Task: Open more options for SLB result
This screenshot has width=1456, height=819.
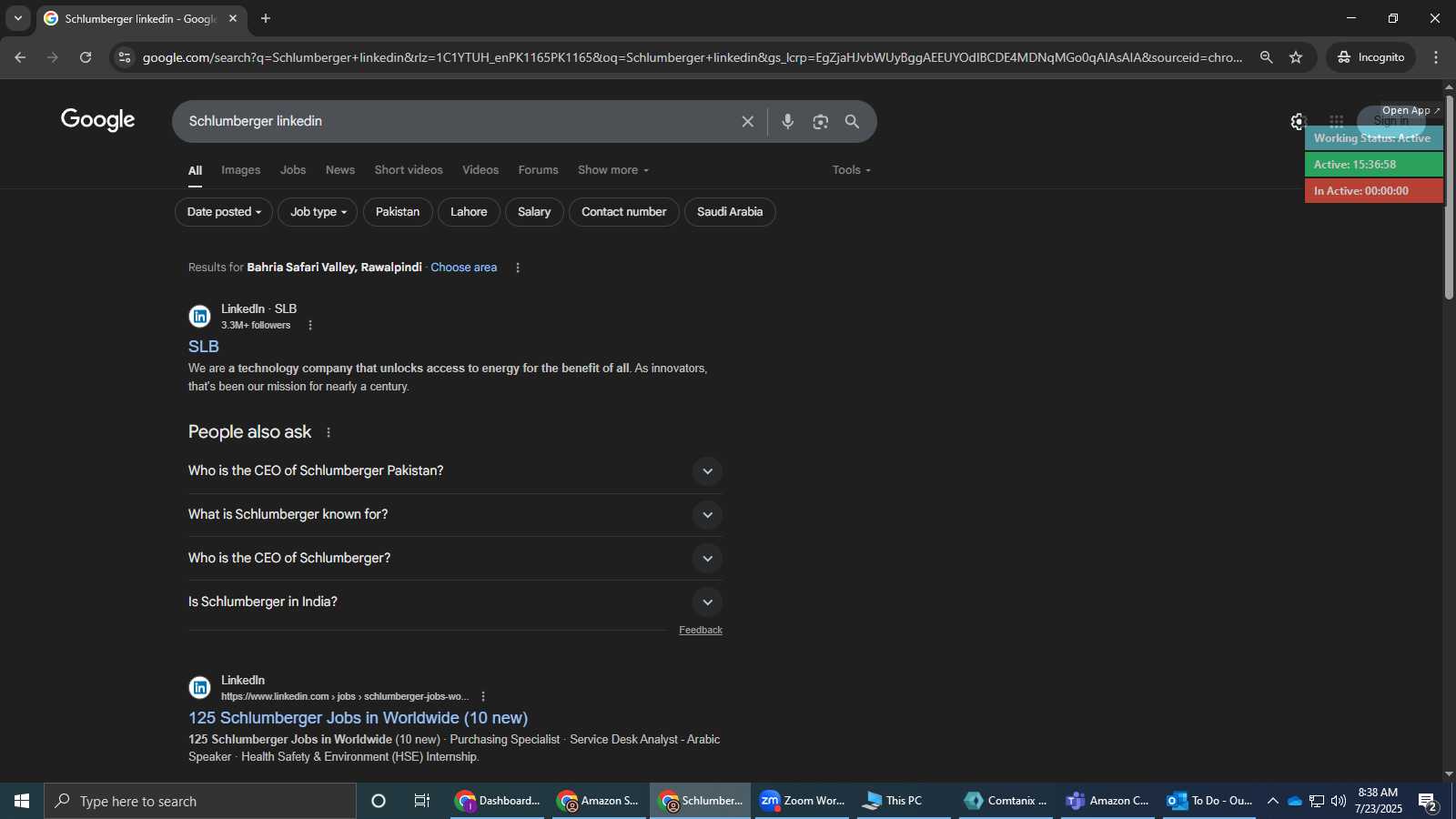Action: 310,325
